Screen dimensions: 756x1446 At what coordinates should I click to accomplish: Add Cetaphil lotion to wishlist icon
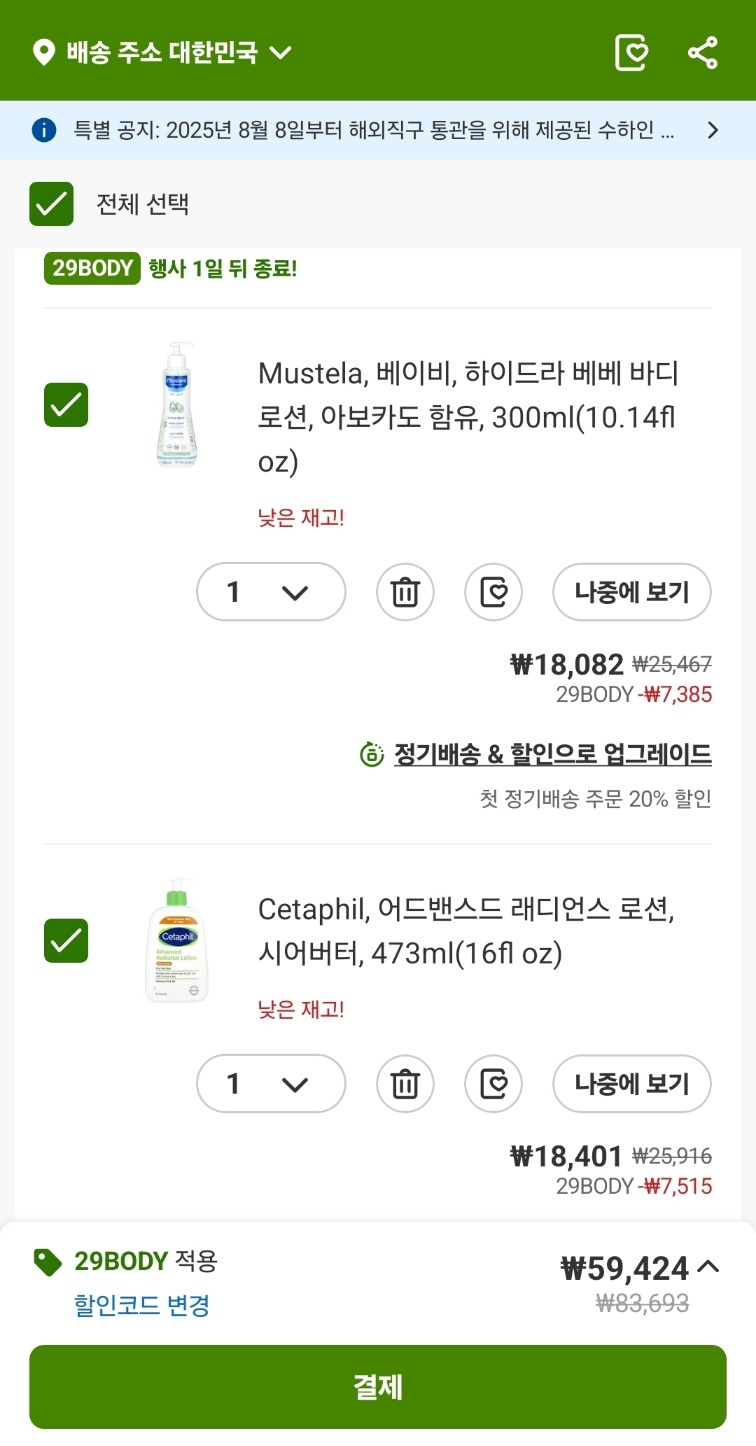[494, 1084]
